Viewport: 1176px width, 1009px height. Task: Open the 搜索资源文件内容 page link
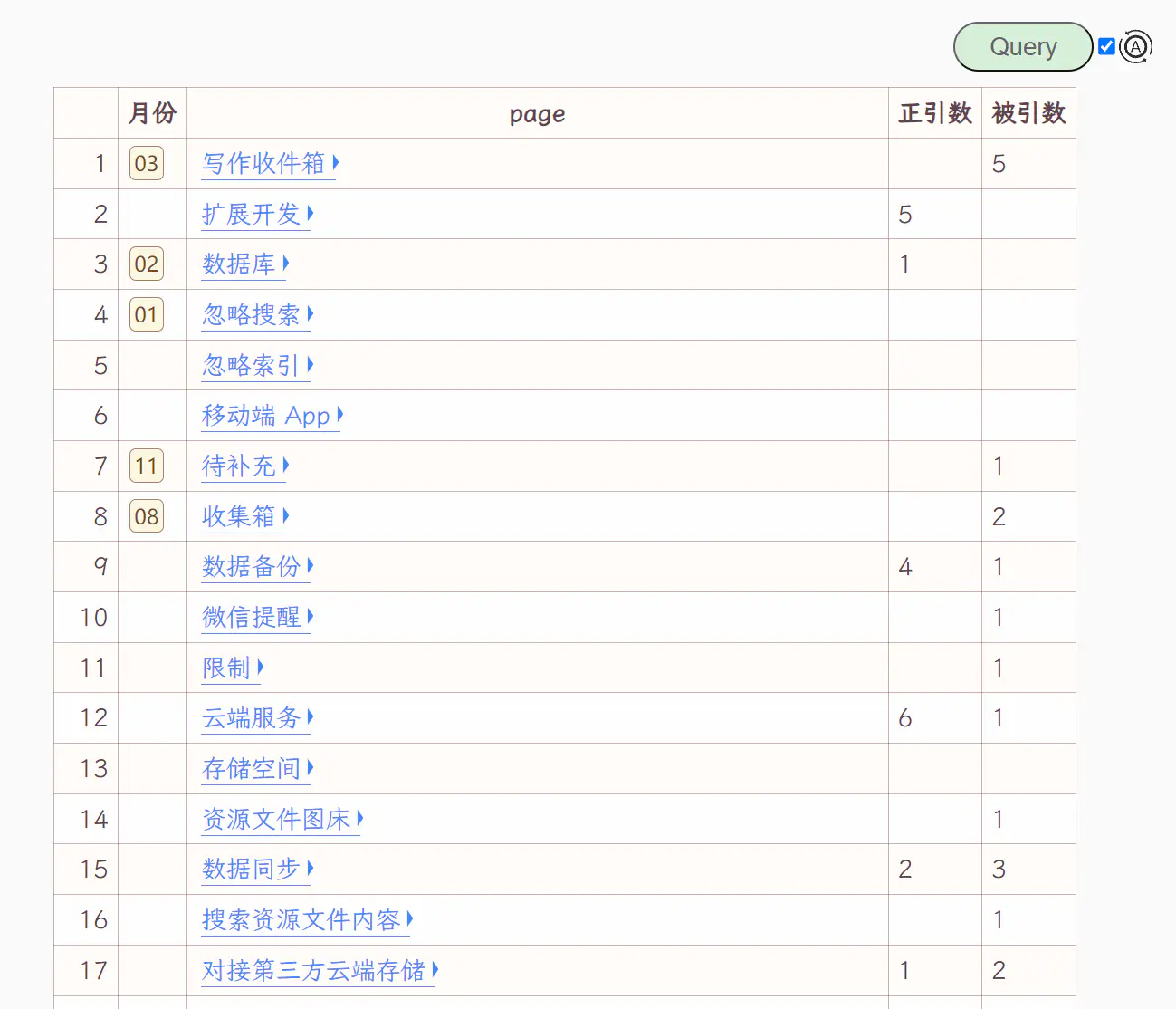(x=301, y=919)
